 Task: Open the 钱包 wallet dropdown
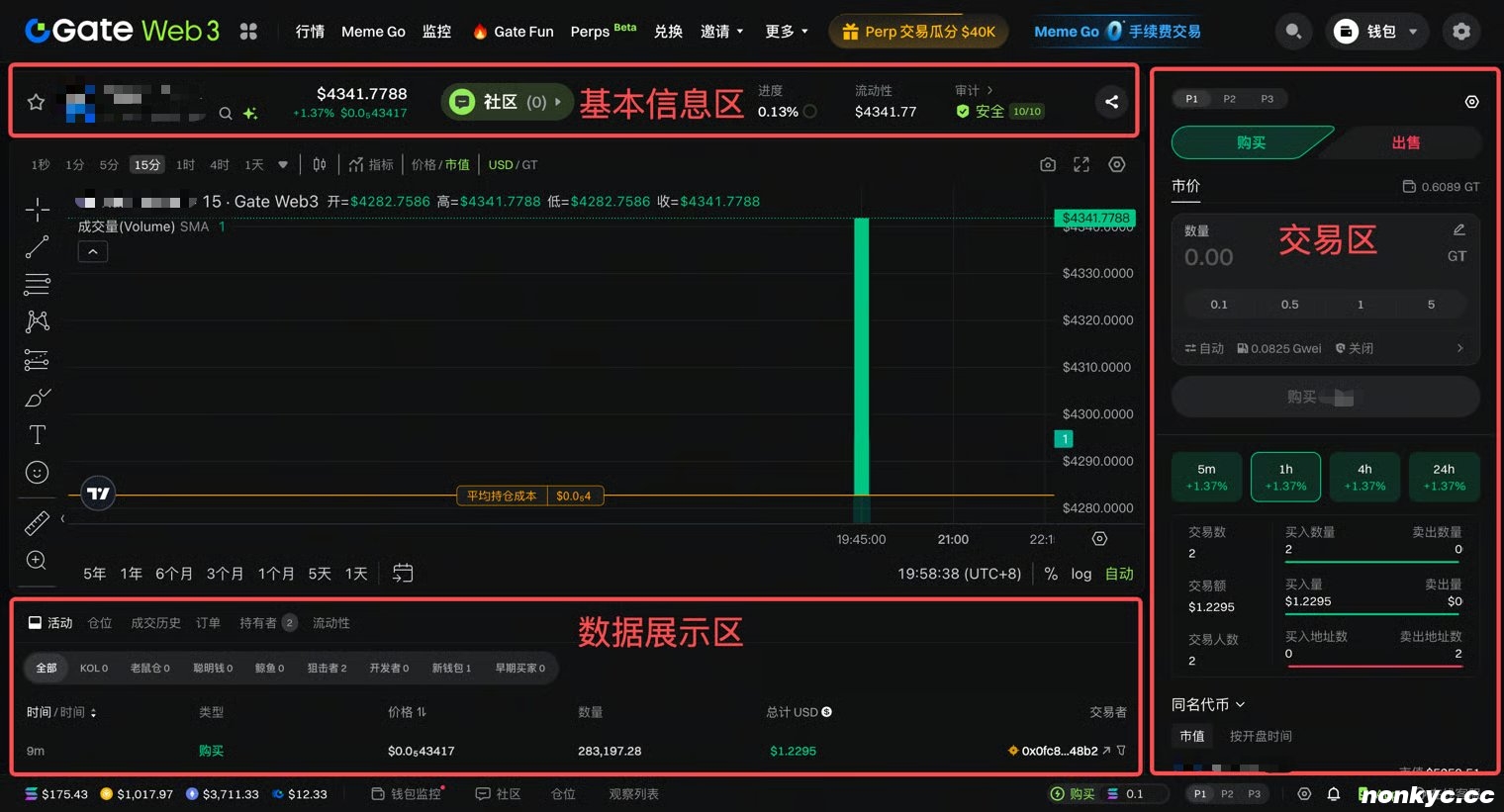tap(1376, 32)
